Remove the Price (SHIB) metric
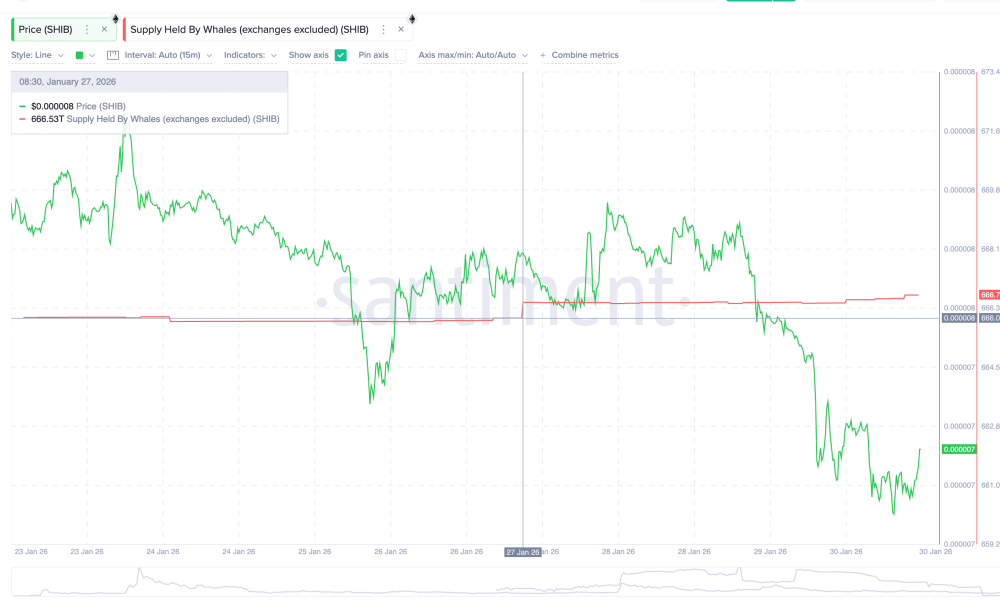The width and height of the screenshot is (1000, 600). tap(104, 30)
